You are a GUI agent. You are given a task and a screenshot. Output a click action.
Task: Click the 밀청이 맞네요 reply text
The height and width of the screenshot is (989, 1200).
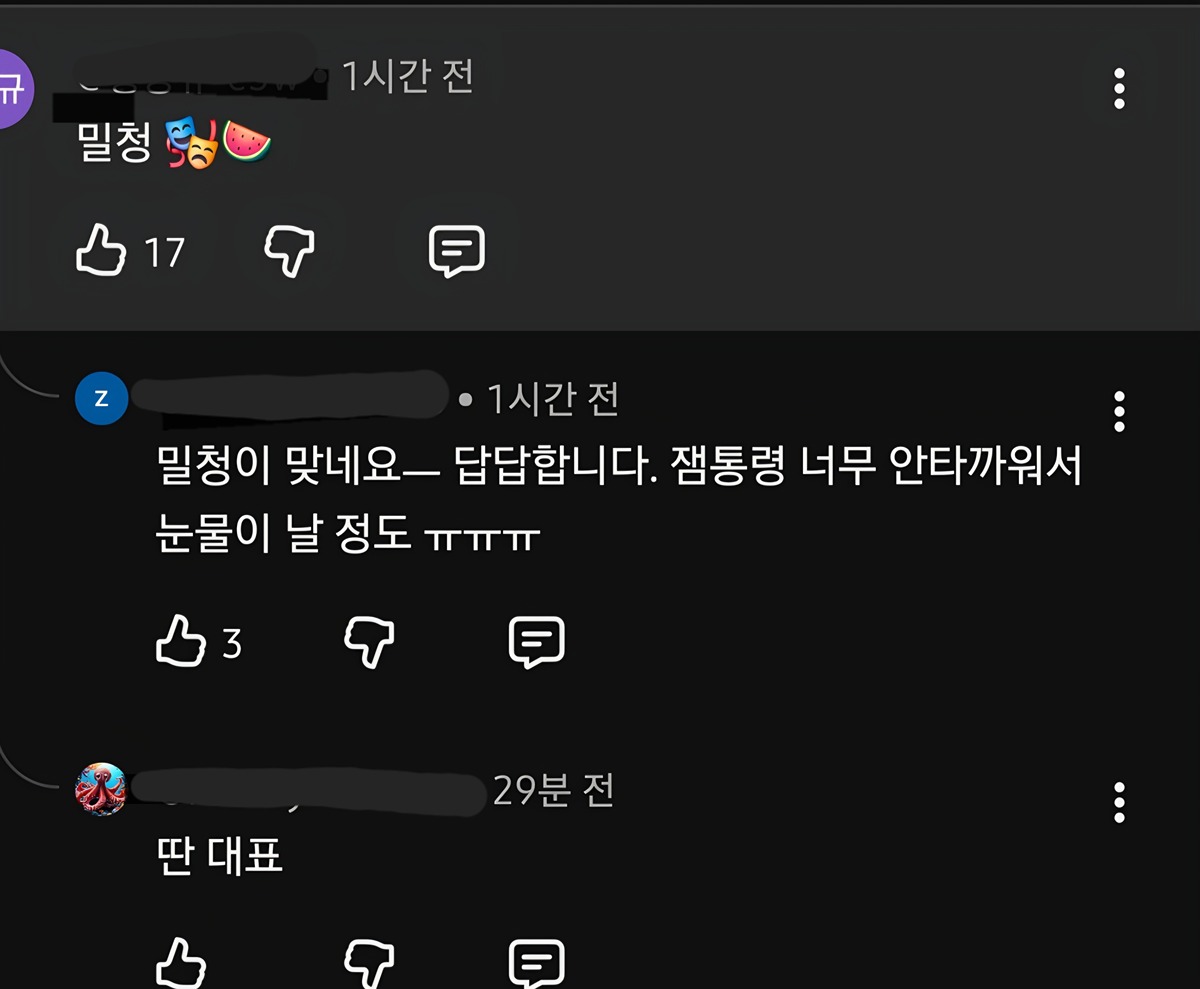point(620,502)
